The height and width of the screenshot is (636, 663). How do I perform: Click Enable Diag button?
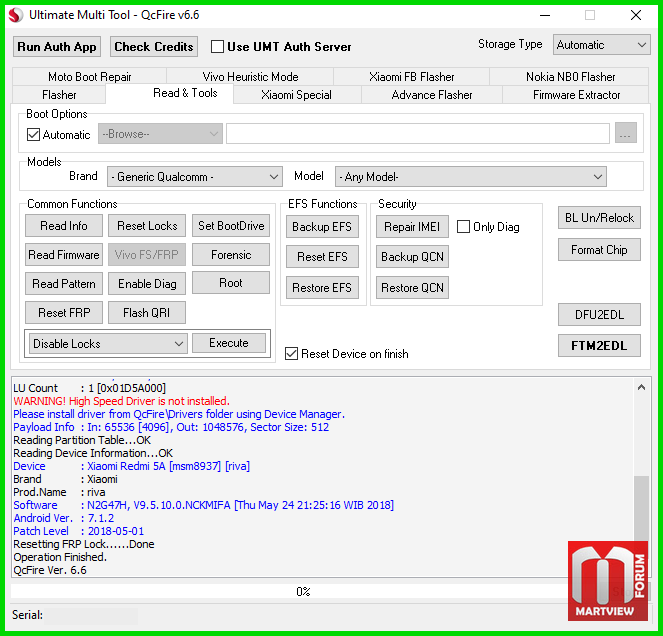147,283
